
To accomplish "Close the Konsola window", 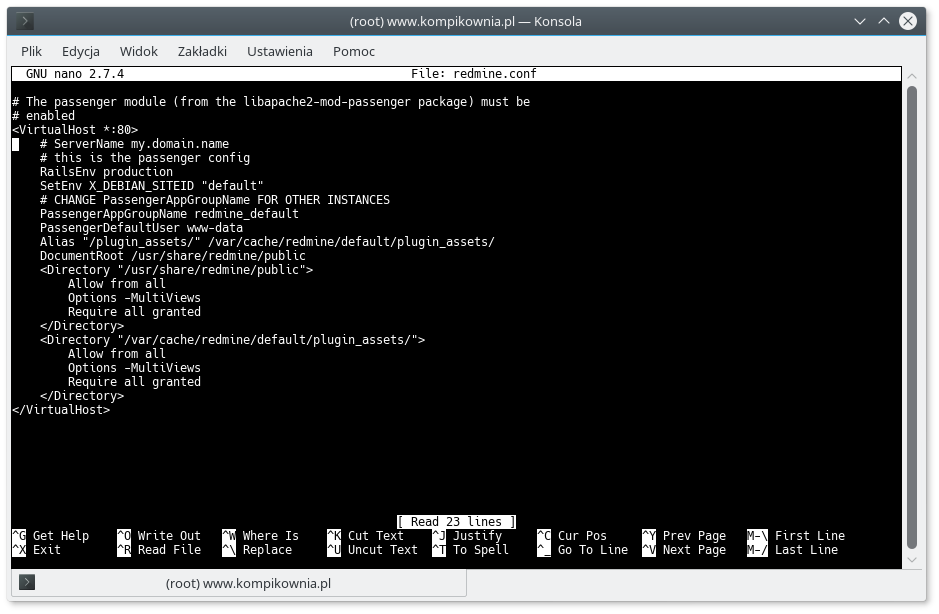I will [x=908, y=22].
